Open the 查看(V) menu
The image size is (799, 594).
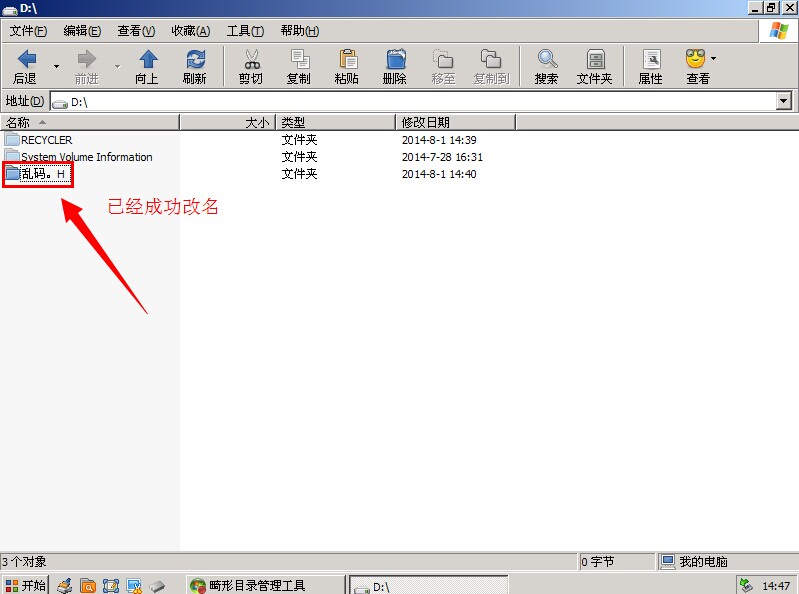tap(136, 31)
